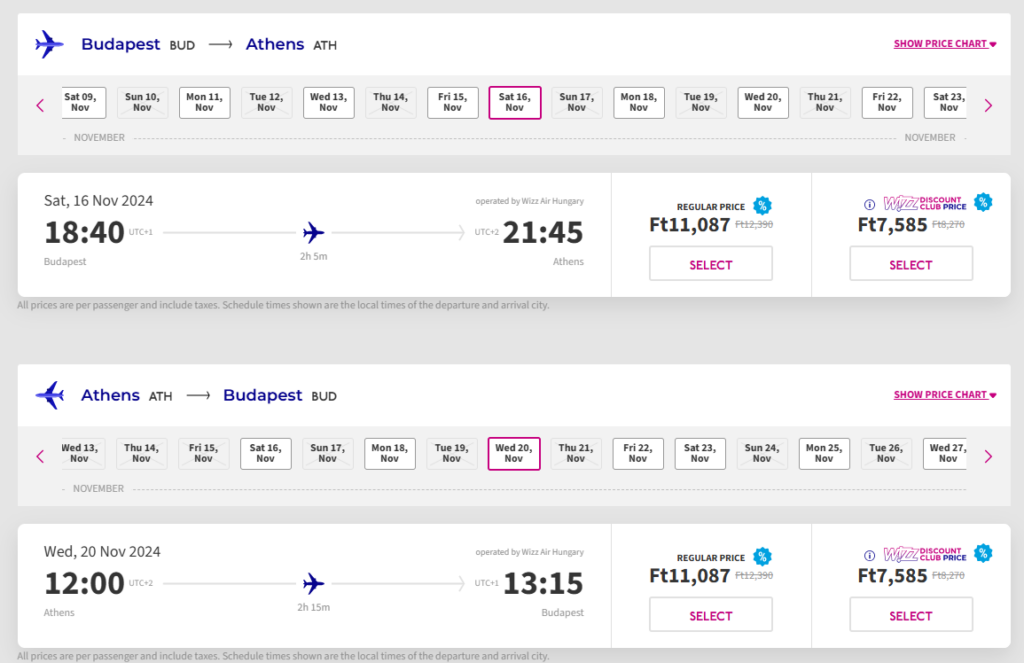Show later return dates with the right arrow
Viewport: 1024px width, 663px height.
988,456
